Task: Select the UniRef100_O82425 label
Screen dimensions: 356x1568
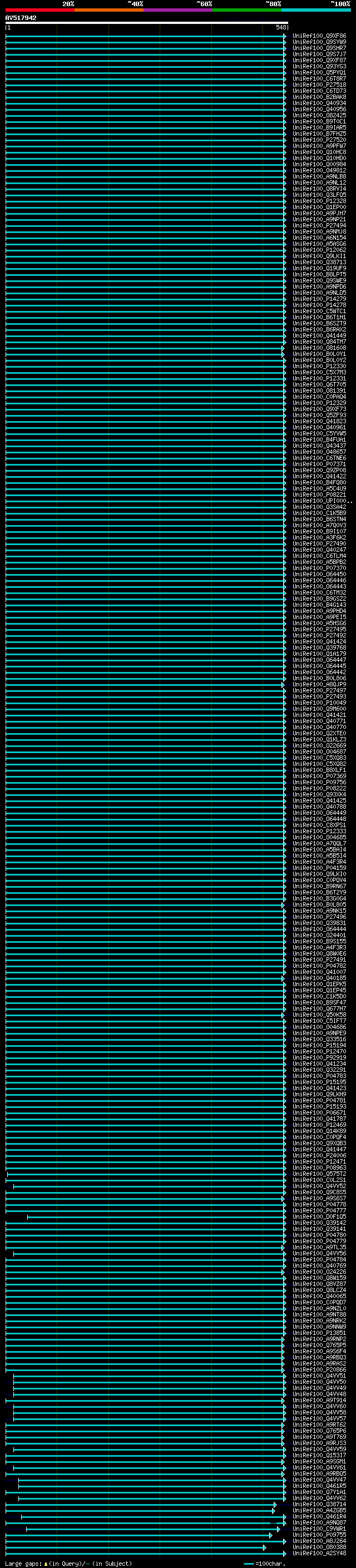Action: 319,115
